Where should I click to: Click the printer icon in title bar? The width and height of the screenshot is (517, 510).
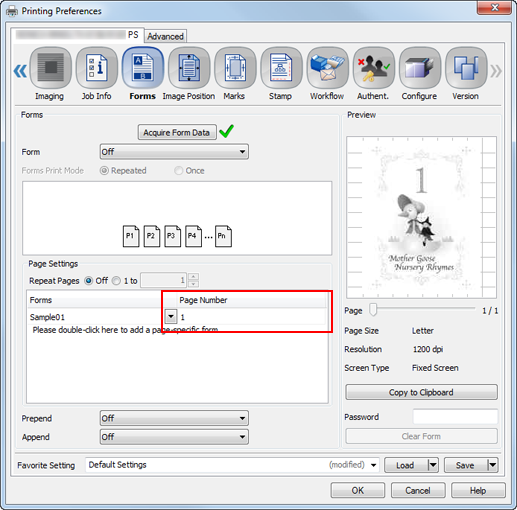pos(12,11)
